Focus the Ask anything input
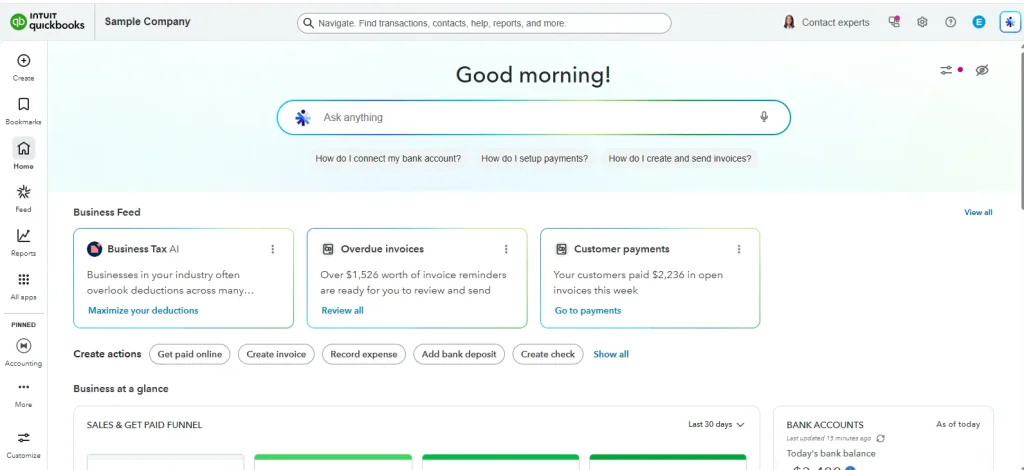 [x=534, y=118]
